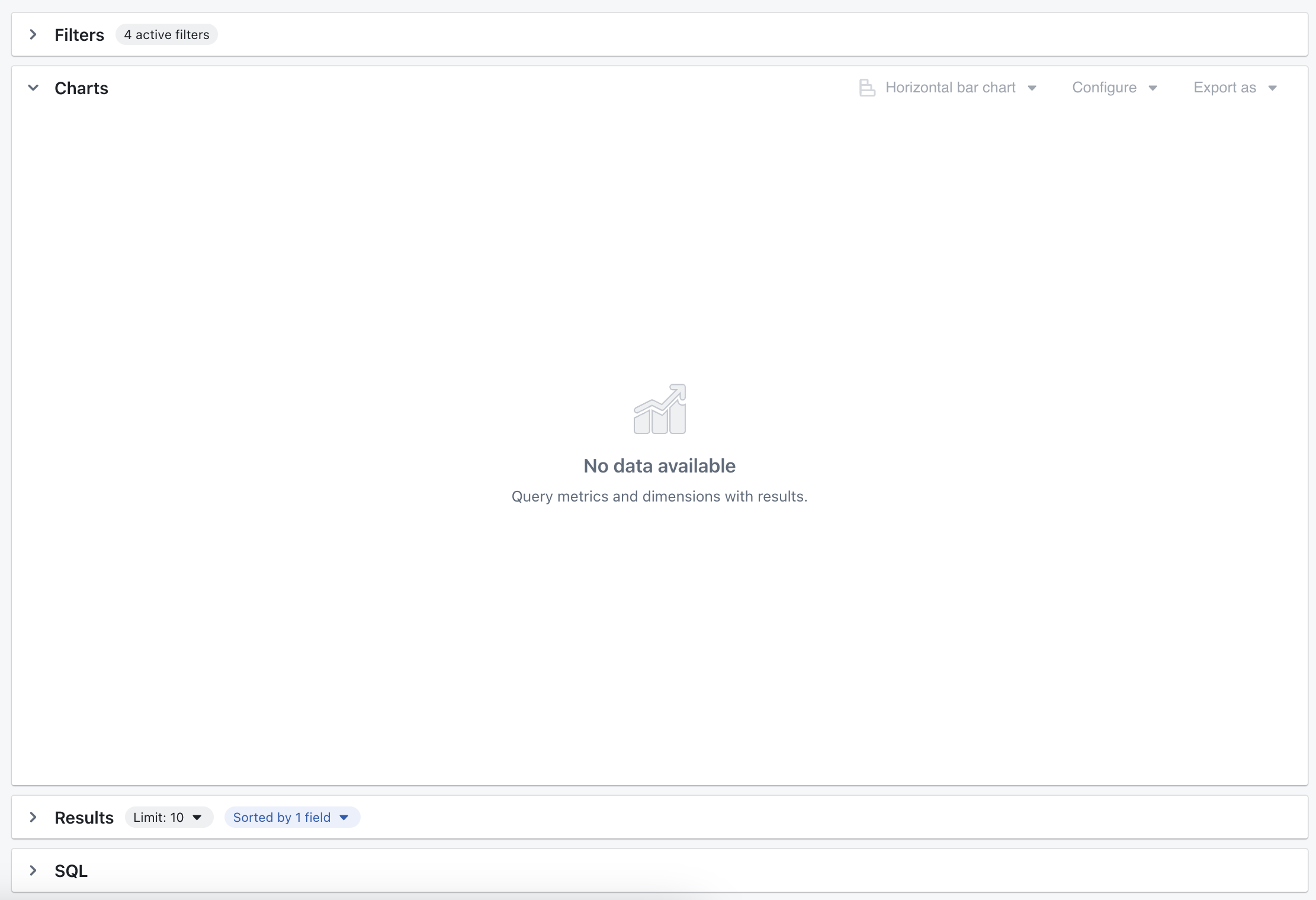
Task: Click the chevron next to Filters
Action: point(33,34)
